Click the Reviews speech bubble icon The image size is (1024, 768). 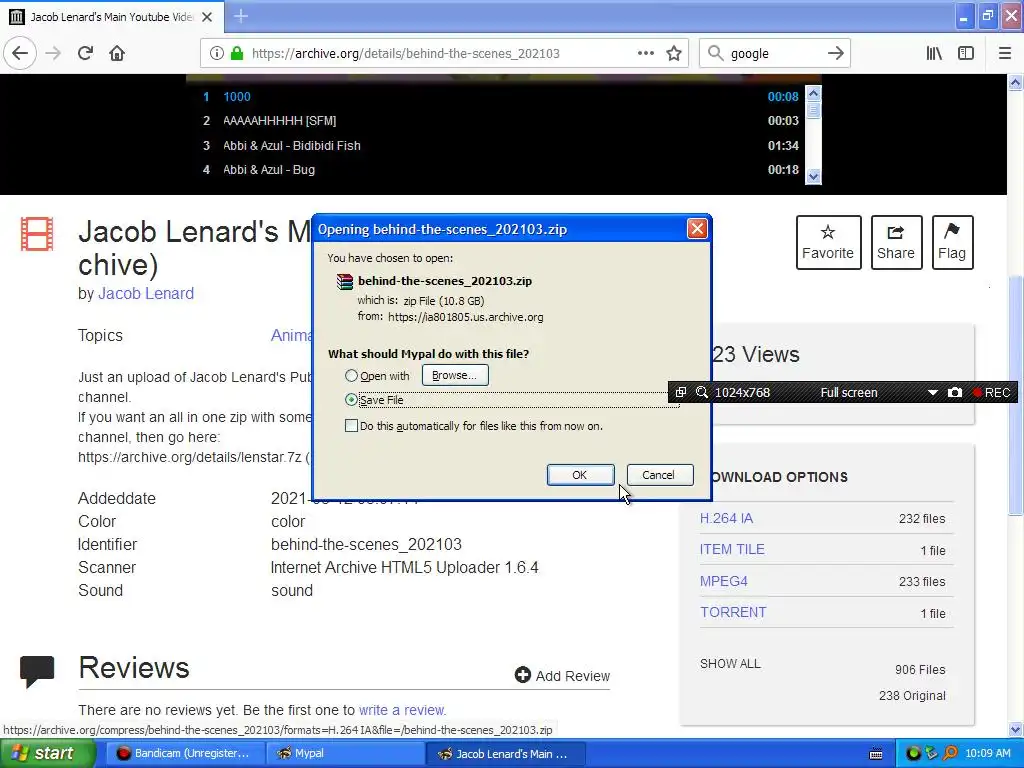pyautogui.click(x=37, y=671)
